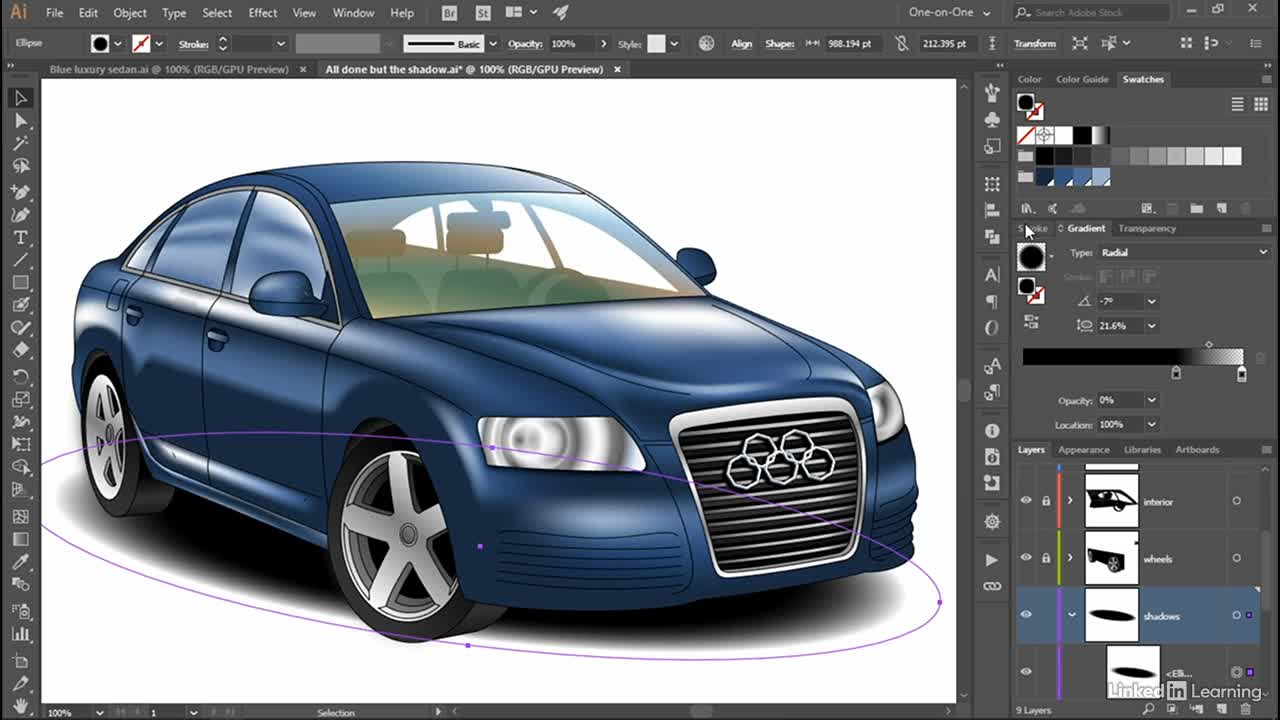Open the gradient angle dropdown
Image resolution: width=1280 pixels, height=720 pixels.
tap(1151, 301)
